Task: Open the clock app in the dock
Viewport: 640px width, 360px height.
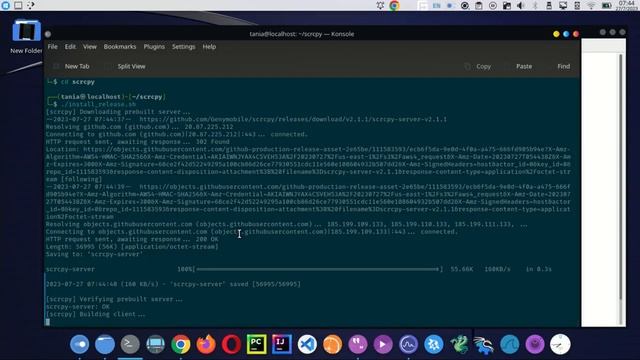Action: coord(560,344)
